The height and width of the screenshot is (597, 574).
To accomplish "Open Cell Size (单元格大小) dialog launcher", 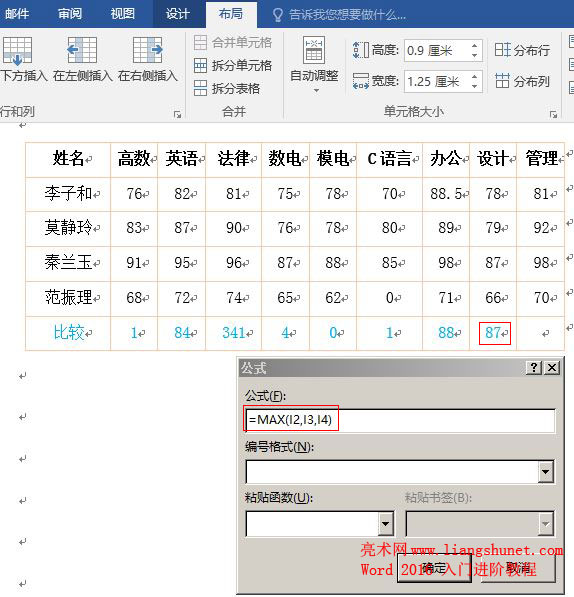I will [553, 114].
